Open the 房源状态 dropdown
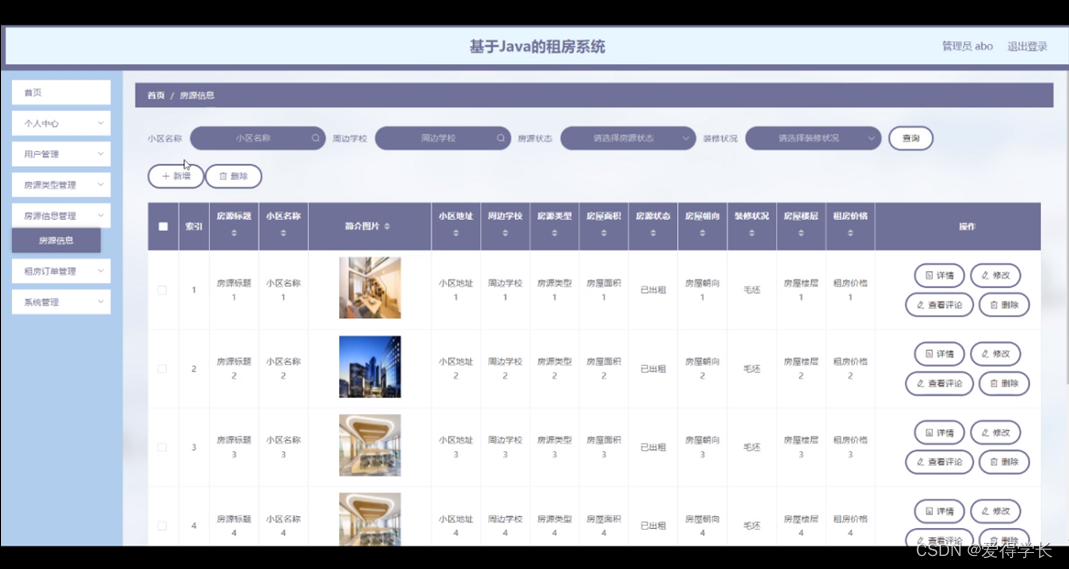 [x=628, y=138]
